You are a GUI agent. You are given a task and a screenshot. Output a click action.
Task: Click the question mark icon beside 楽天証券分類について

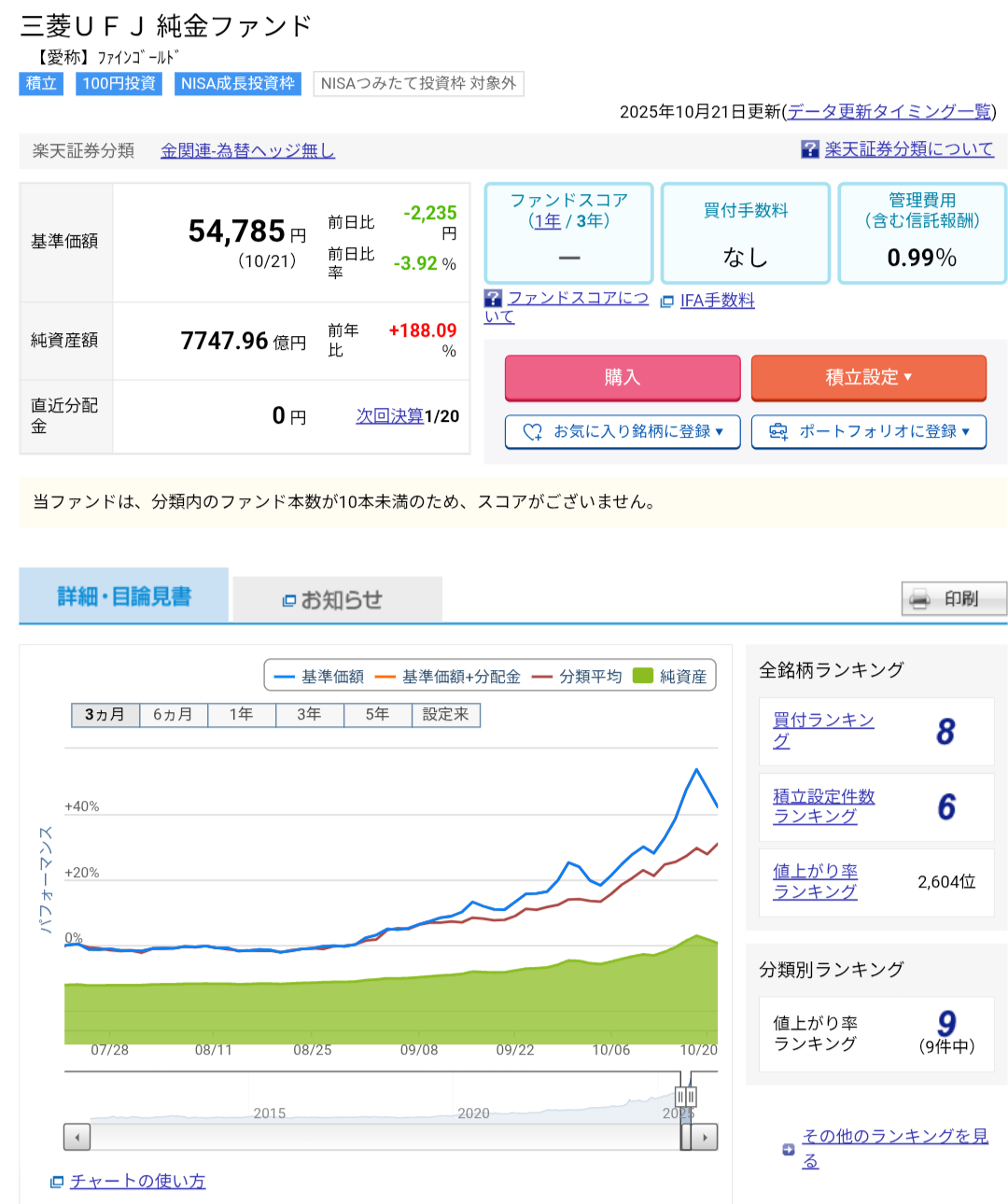click(x=809, y=149)
